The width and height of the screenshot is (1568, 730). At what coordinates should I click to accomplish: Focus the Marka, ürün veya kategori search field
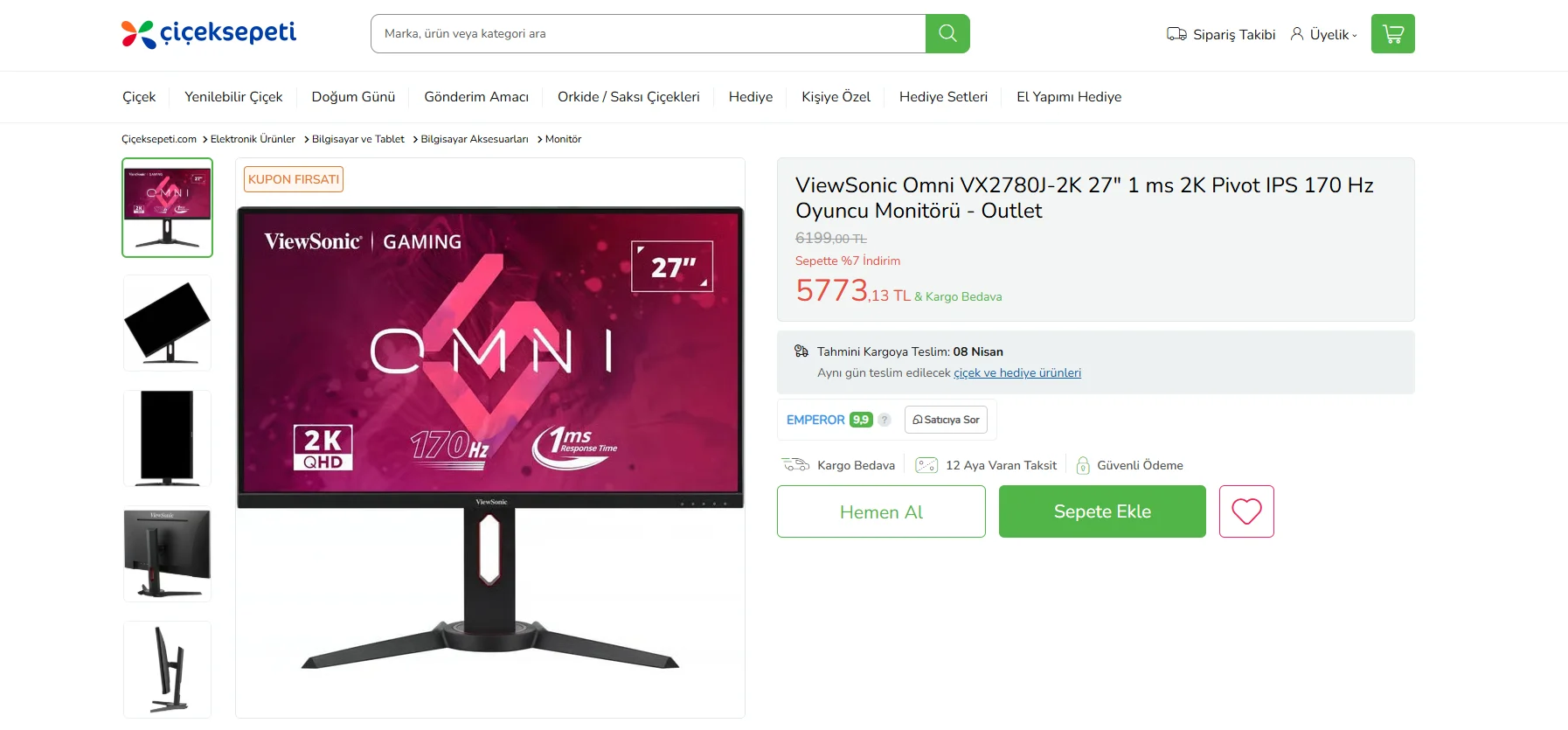tap(648, 33)
